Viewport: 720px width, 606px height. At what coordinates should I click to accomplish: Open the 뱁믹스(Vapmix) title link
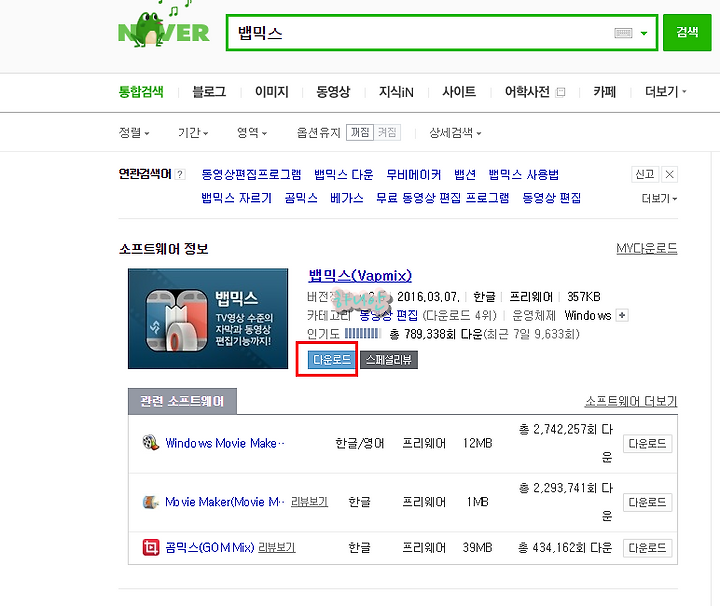(x=360, y=275)
